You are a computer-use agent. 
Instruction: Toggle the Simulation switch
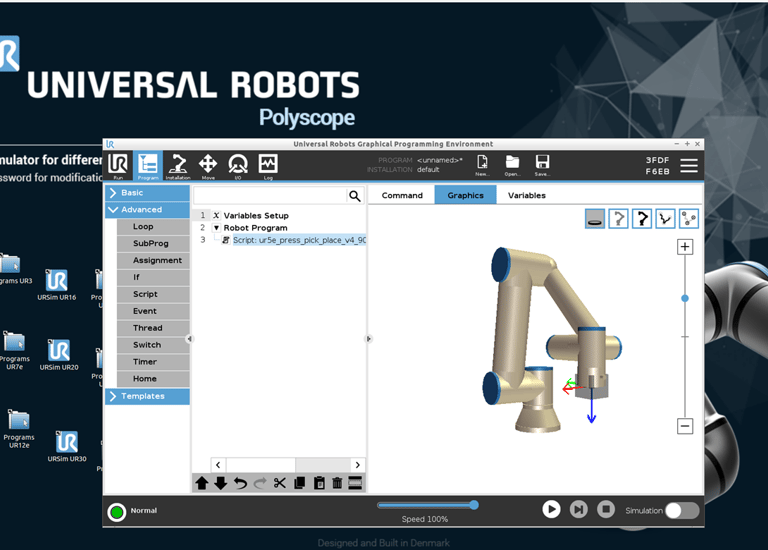(x=682, y=510)
